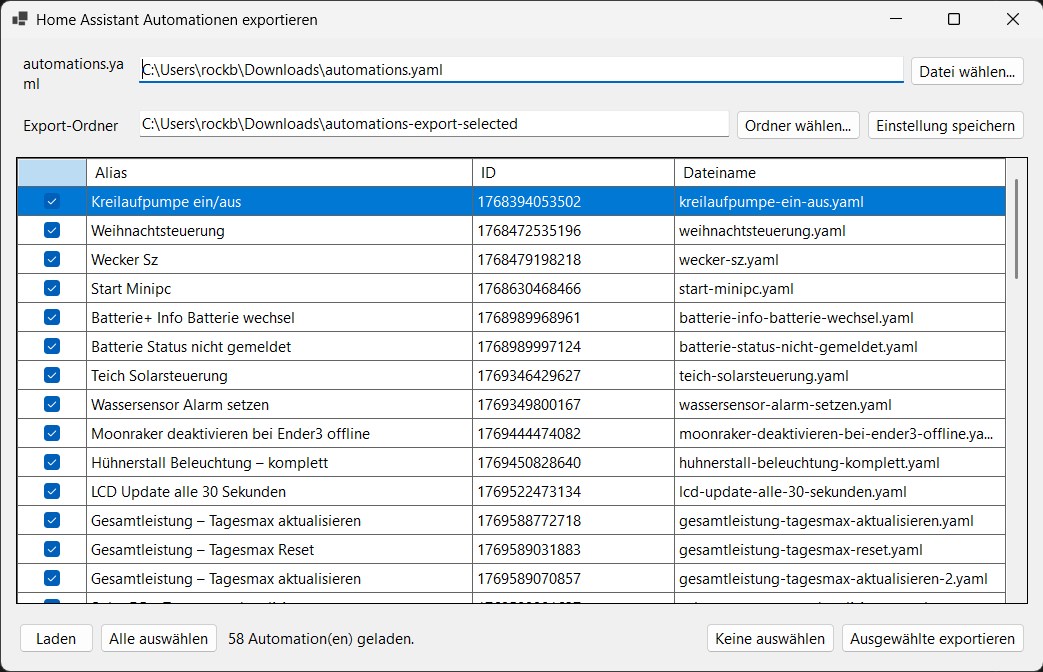This screenshot has height=672, width=1043.
Task: Select filename teich-solarsteuerung.yaml
Action: coord(840,375)
